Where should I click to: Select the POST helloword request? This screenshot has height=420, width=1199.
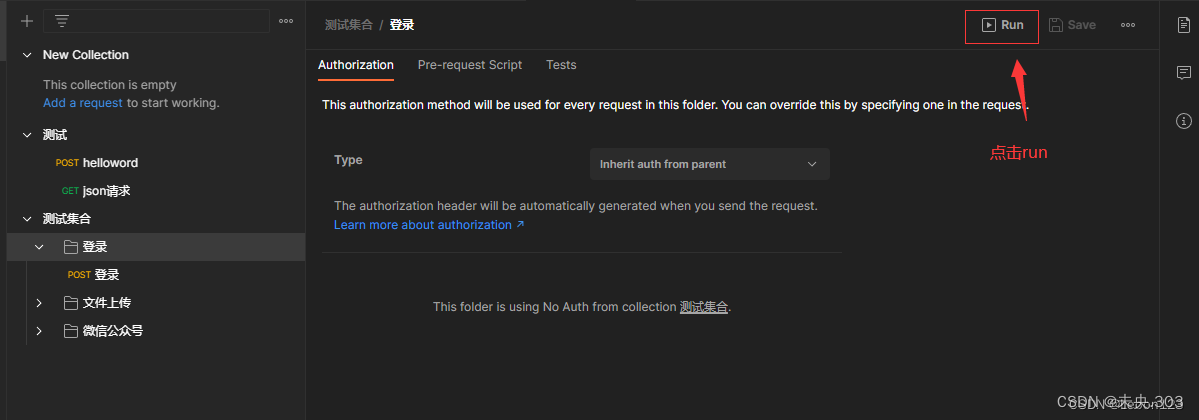tap(110, 163)
